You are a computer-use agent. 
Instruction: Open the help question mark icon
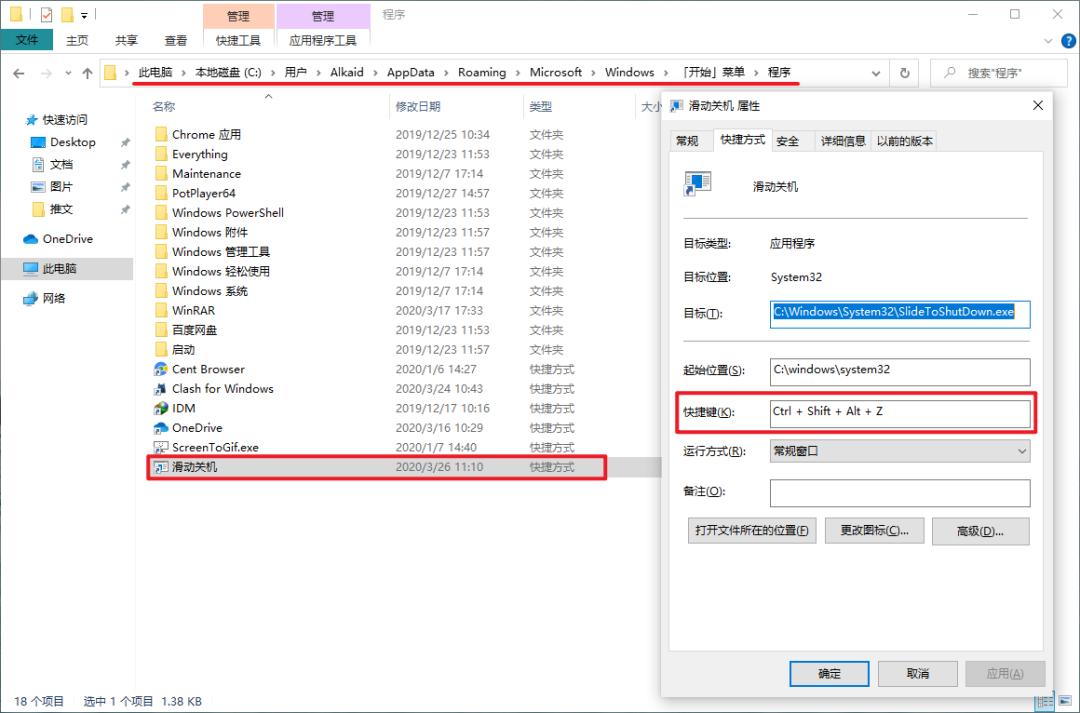click(1069, 40)
